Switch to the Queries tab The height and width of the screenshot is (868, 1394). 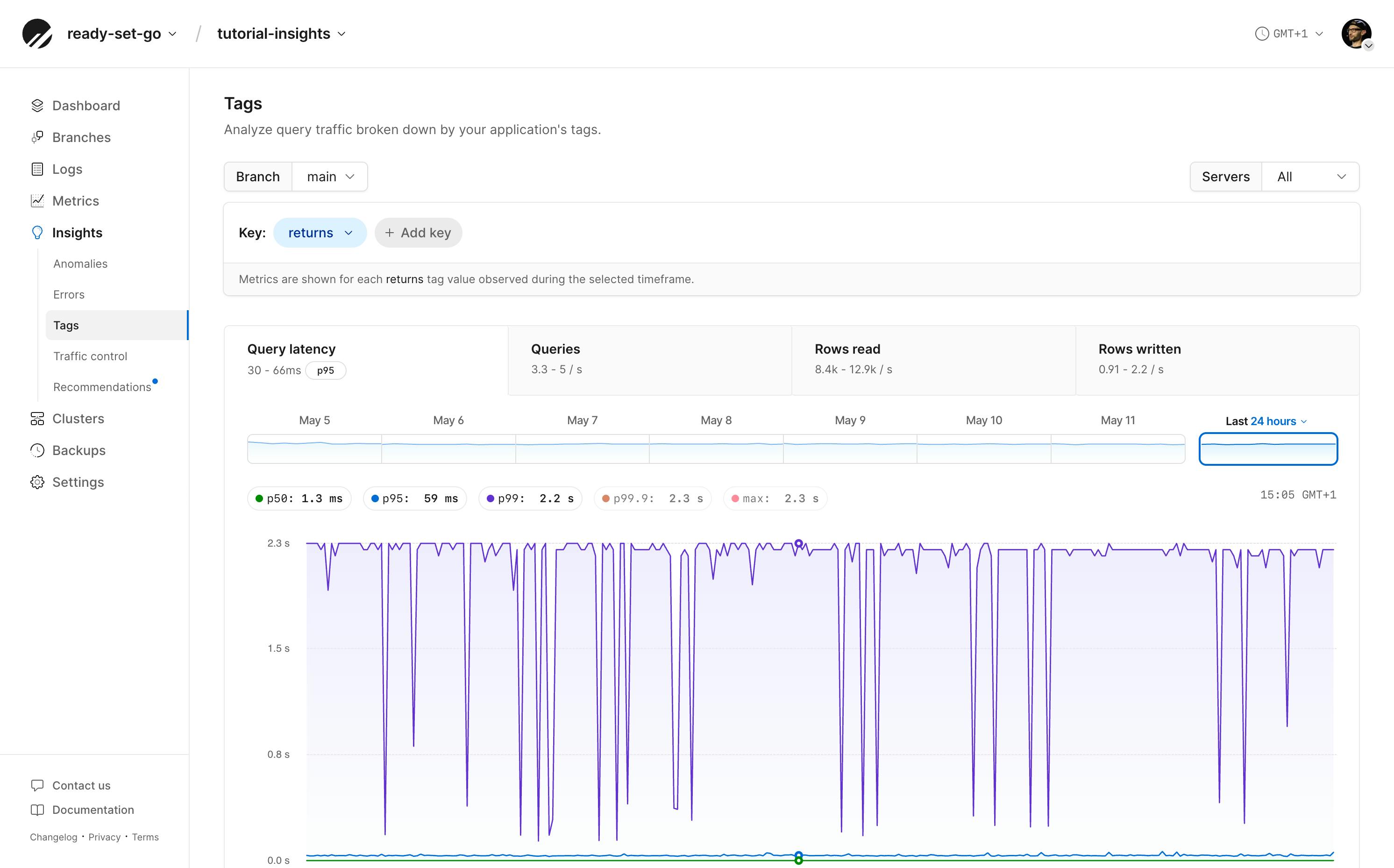coord(650,361)
